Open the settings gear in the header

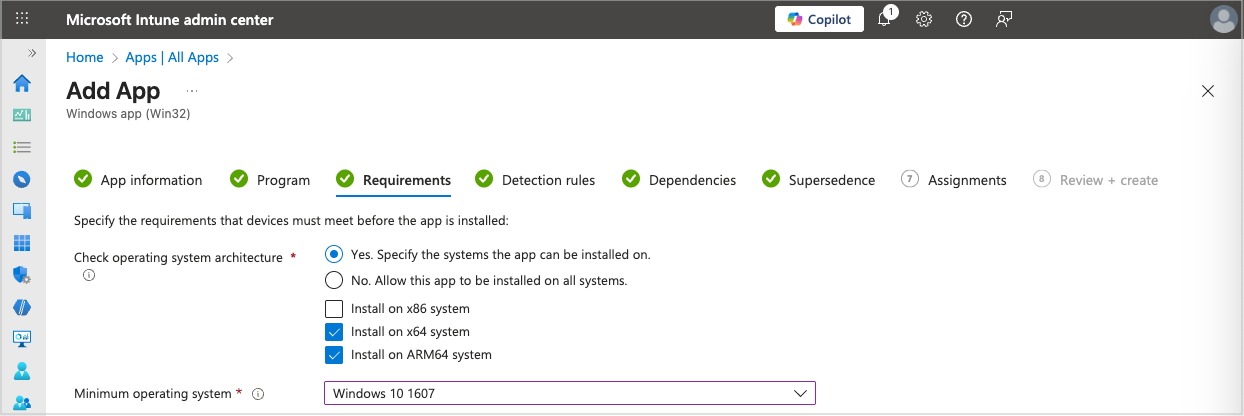pos(925,20)
